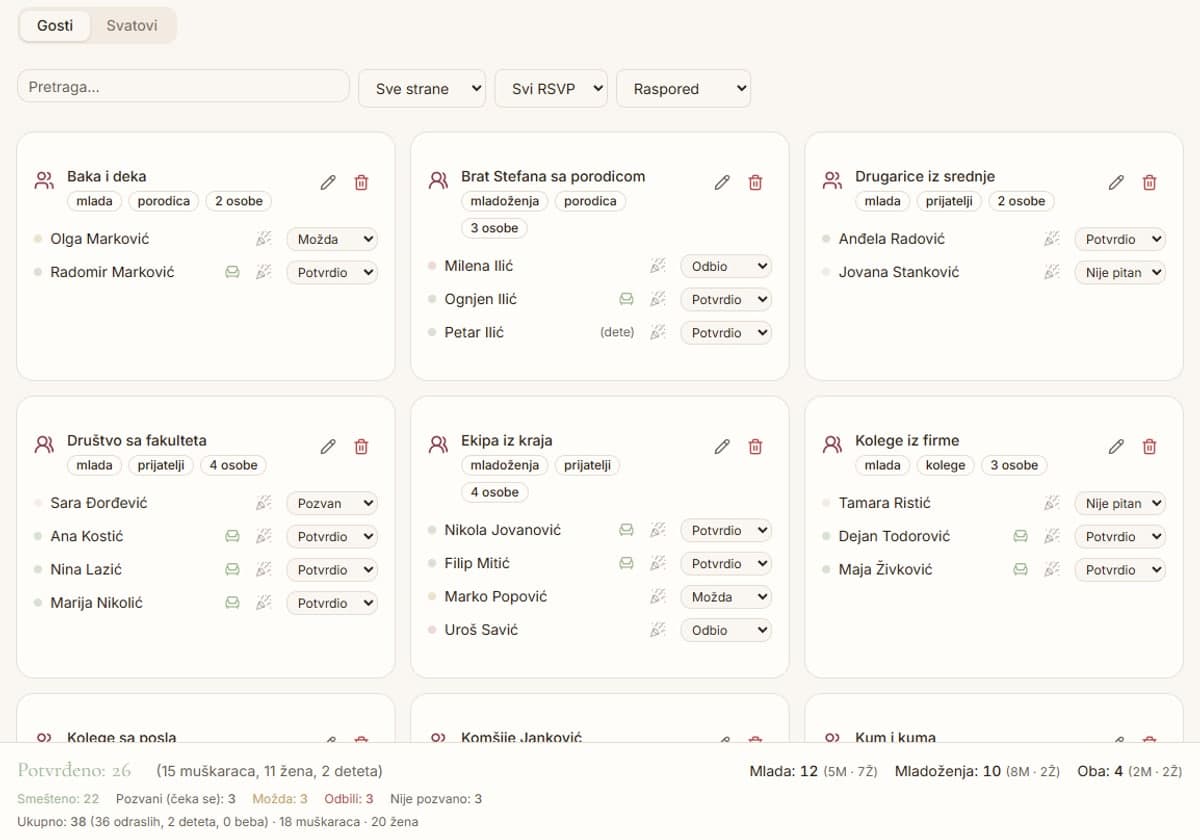Select guest name Filip Mitić

[x=477, y=563]
